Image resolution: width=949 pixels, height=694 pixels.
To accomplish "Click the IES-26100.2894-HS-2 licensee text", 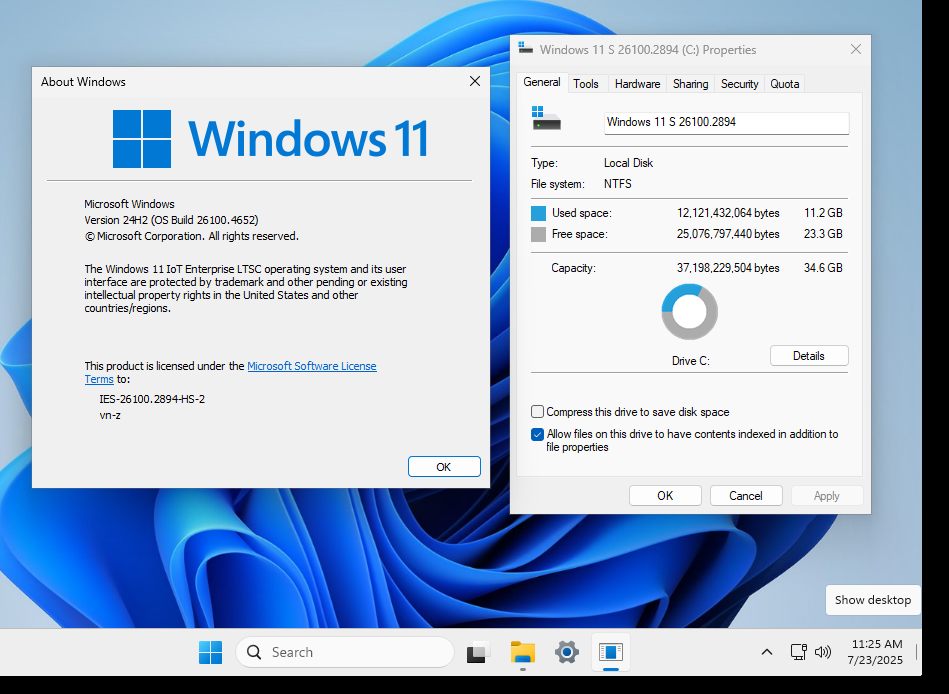I will [x=152, y=399].
